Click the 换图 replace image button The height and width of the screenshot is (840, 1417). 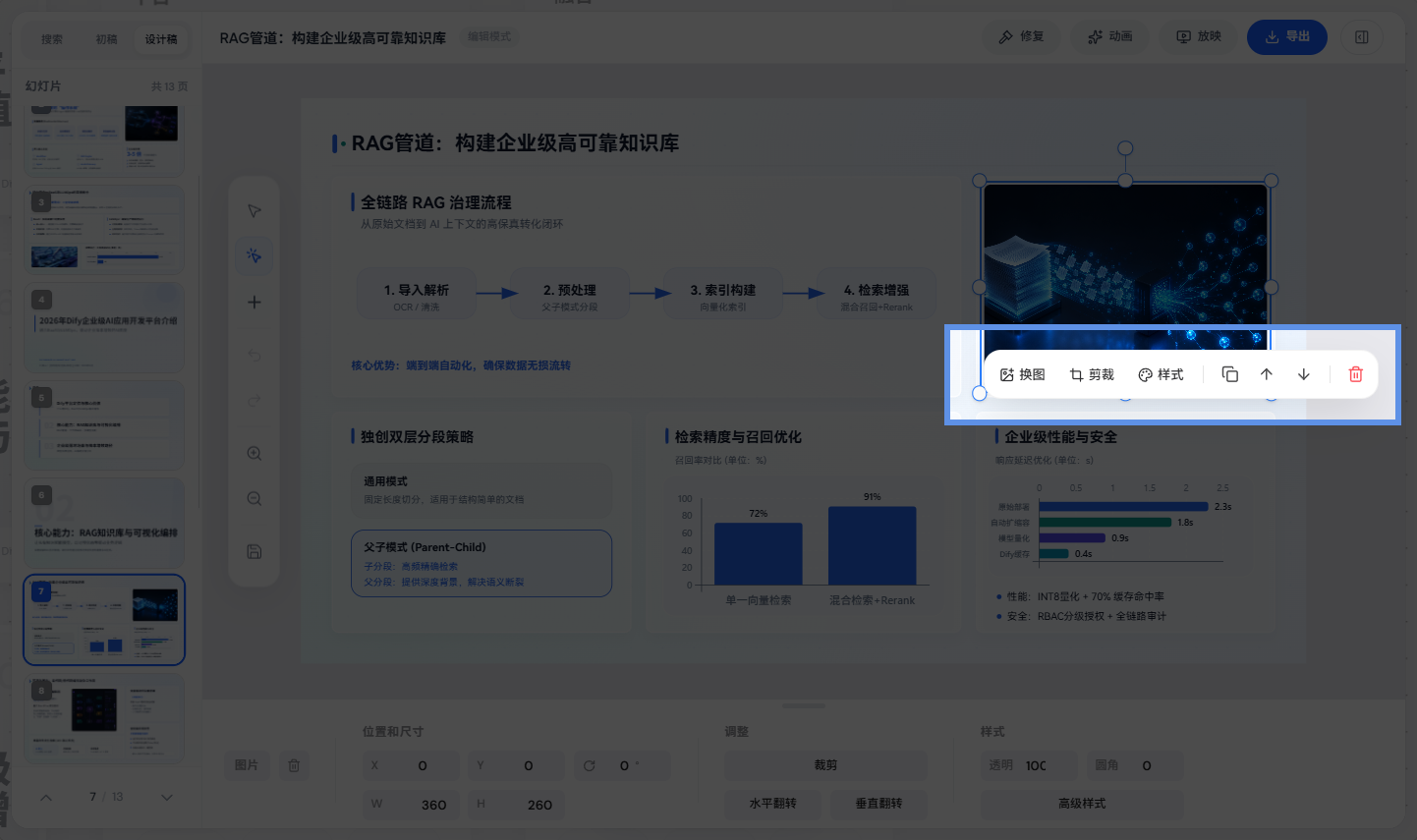click(x=1022, y=374)
